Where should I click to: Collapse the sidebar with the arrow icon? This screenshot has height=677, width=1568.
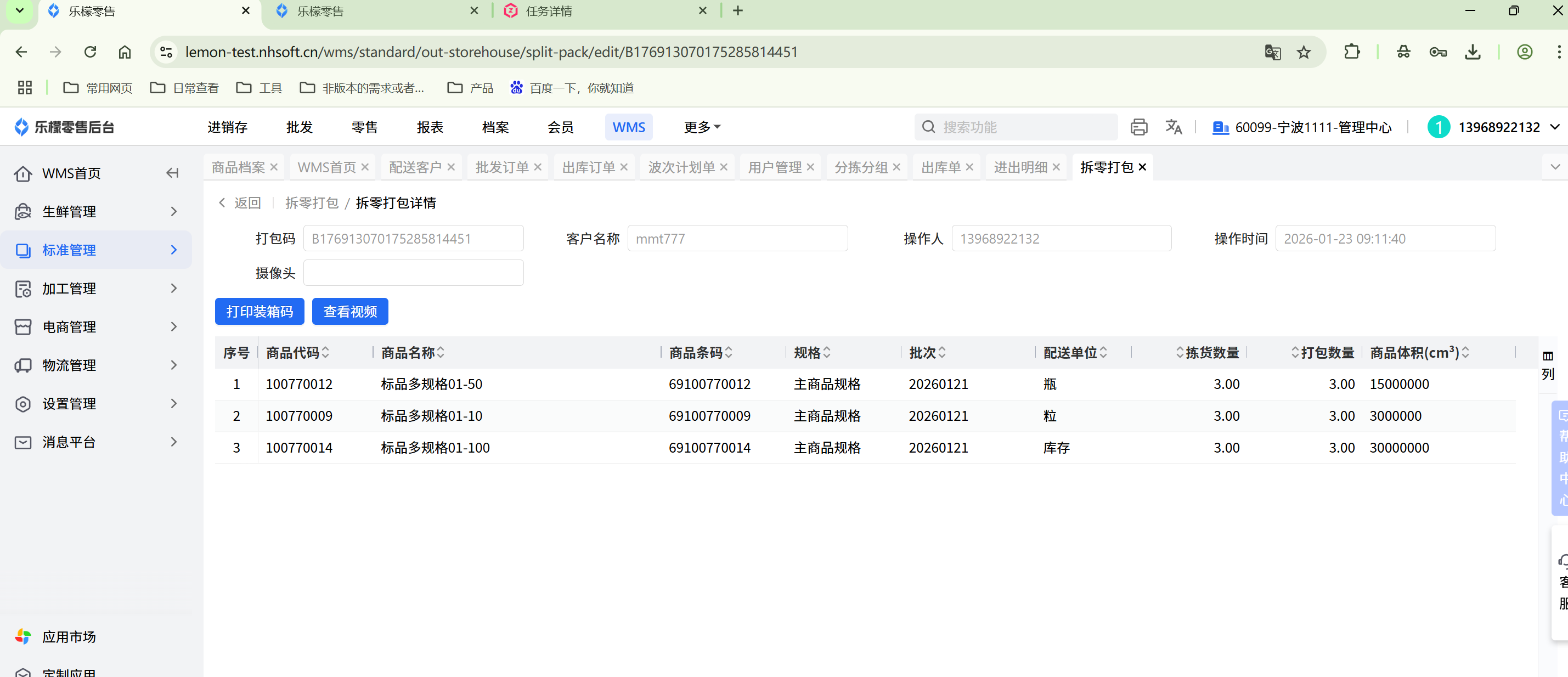172,173
